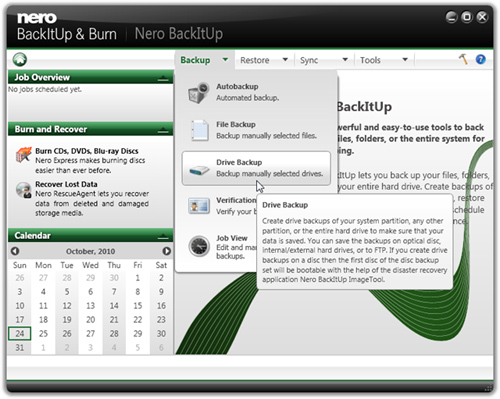
Task: Minimize the Nero window
Action: pyautogui.click(x=451, y=17)
